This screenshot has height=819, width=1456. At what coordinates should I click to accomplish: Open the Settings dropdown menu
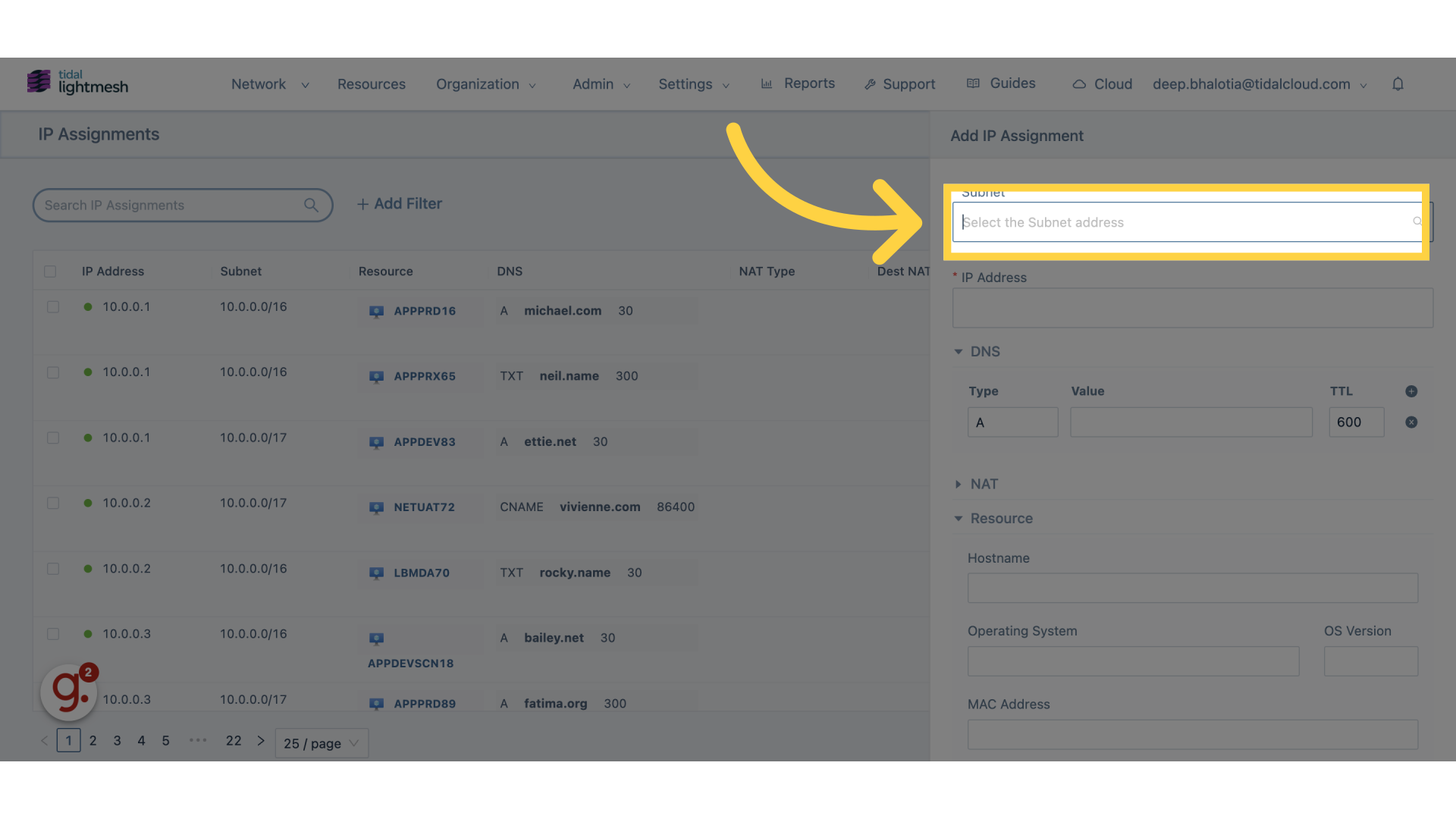pyautogui.click(x=694, y=84)
